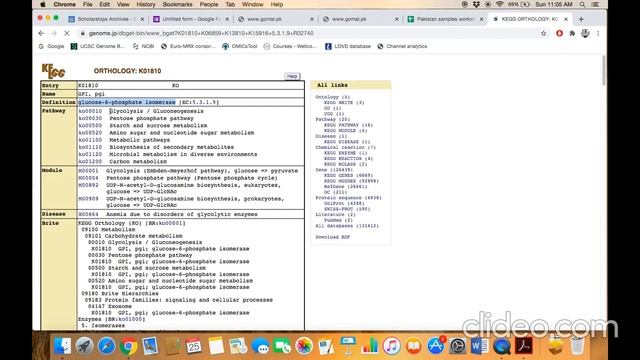Open App Store from the dock
This screenshot has height=360, width=640.
pos(436,346)
